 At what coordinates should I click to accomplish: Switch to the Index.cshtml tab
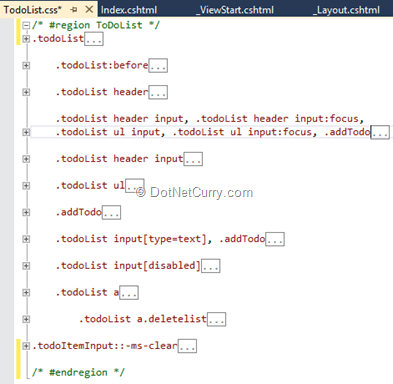click(x=129, y=10)
